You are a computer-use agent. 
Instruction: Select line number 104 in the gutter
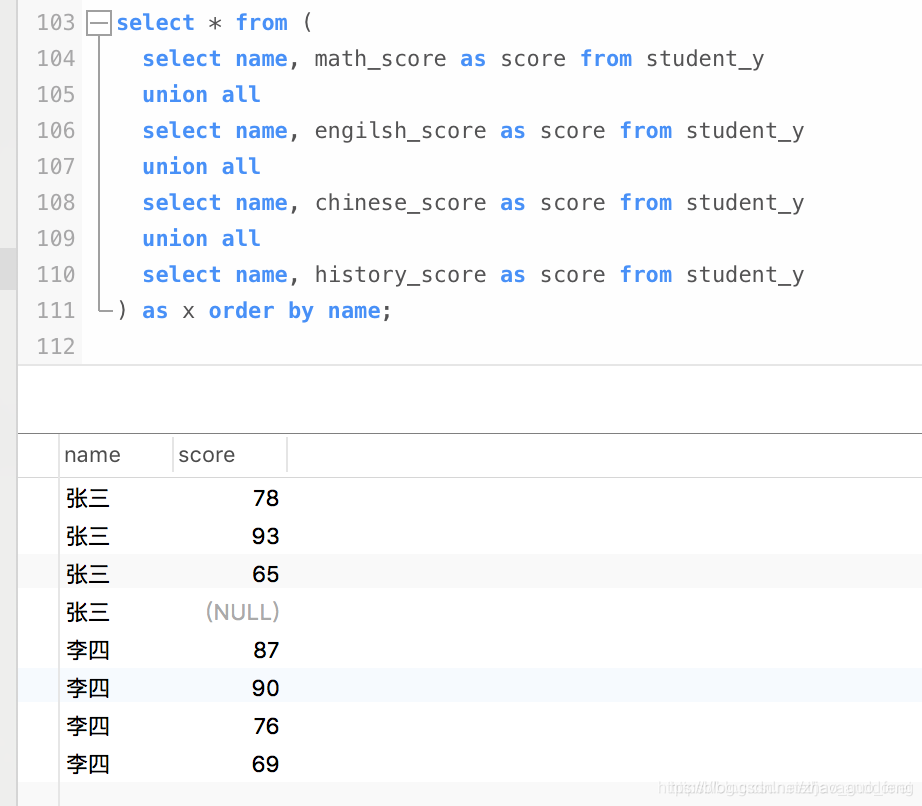click(56, 58)
